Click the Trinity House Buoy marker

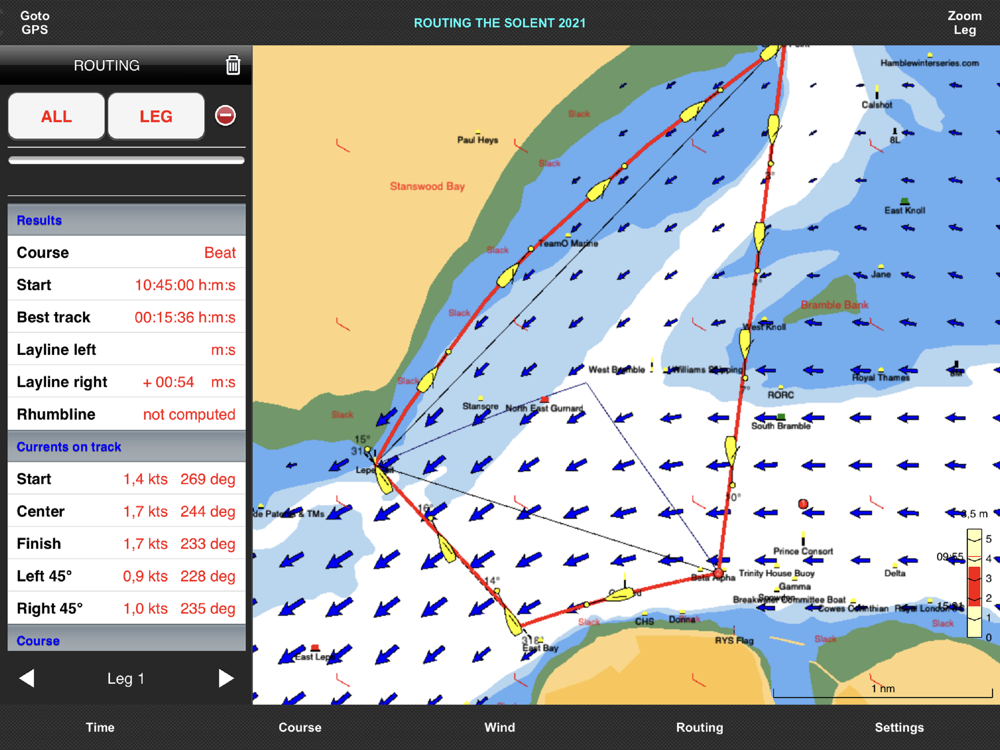click(x=777, y=566)
